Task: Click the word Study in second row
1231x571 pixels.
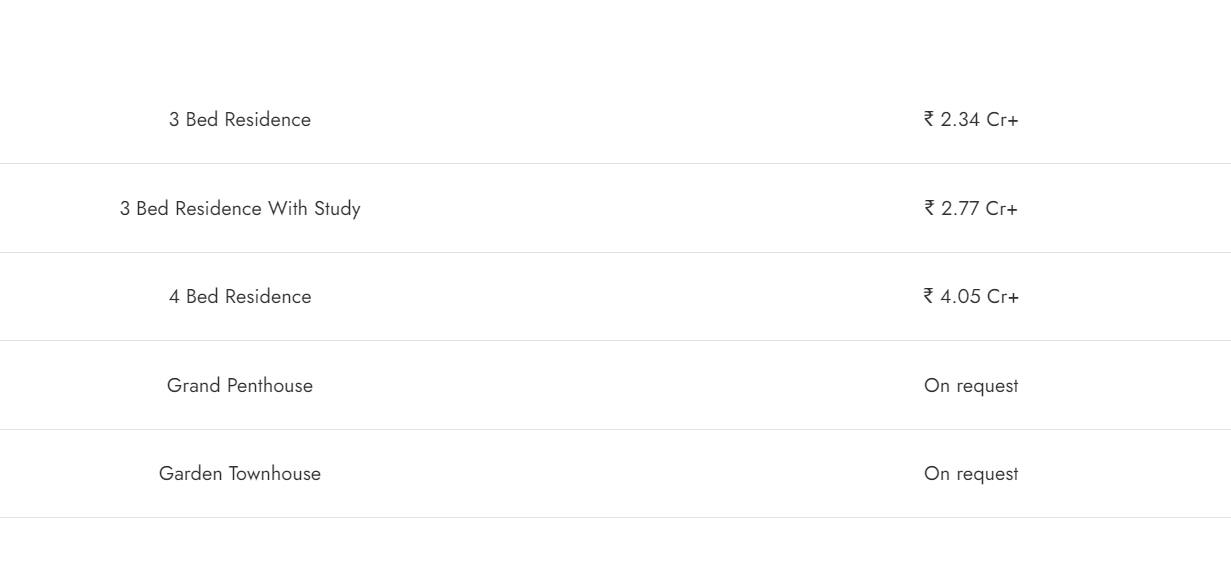Action: point(337,208)
